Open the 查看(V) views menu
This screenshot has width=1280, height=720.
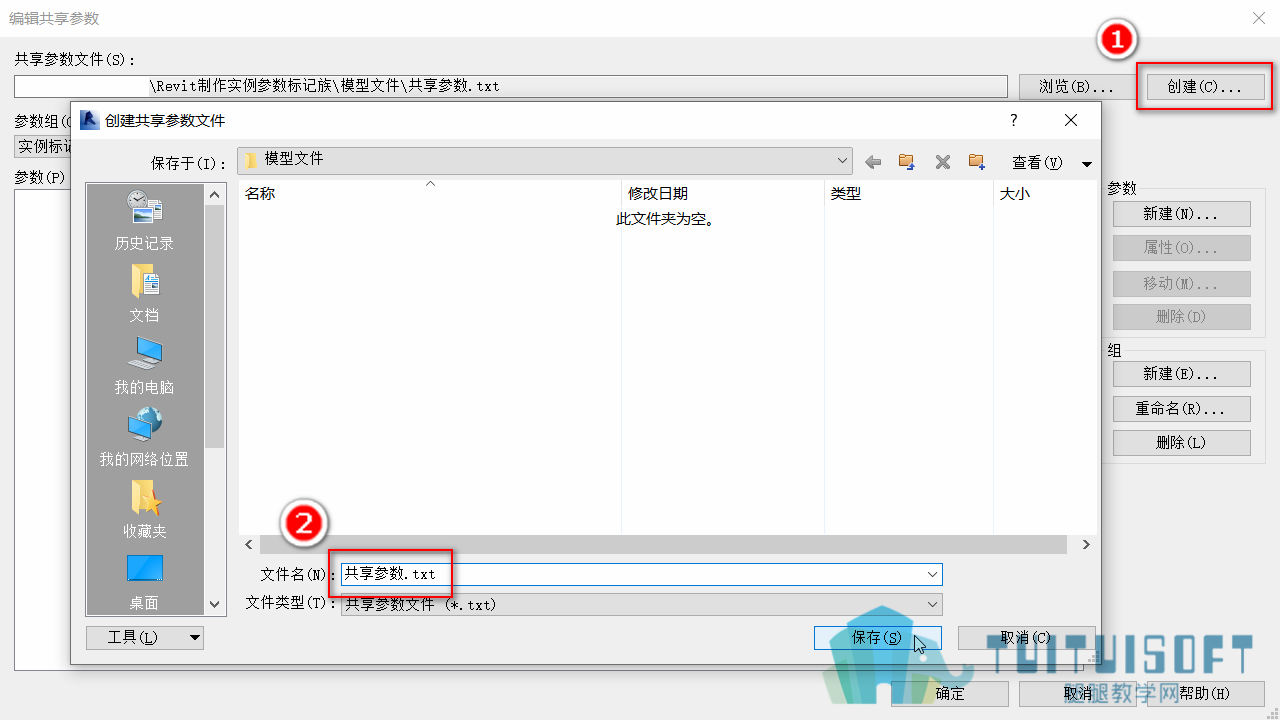pos(1037,162)
